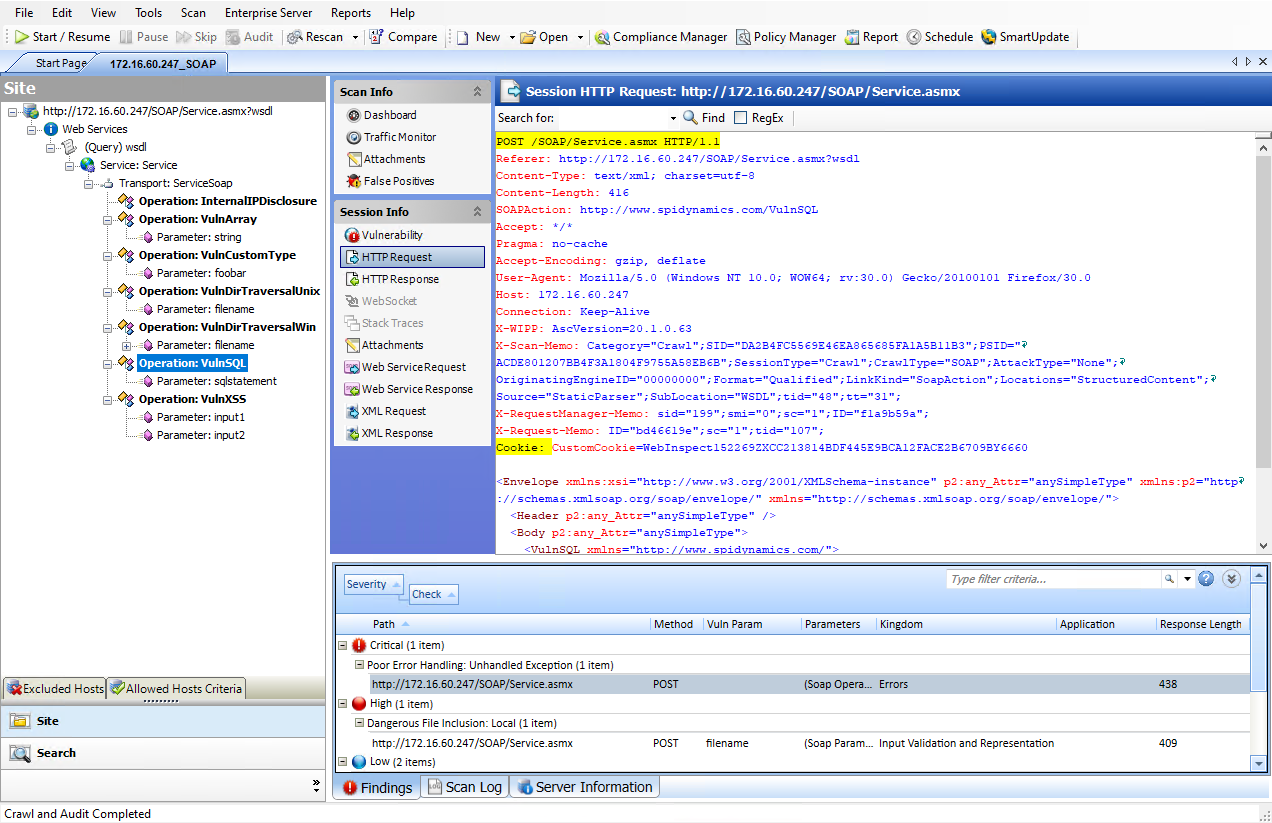Launch SmartUpdate from the toolbar
The height and width of the screenshot is (823, 1272).
coord(1026,37)
